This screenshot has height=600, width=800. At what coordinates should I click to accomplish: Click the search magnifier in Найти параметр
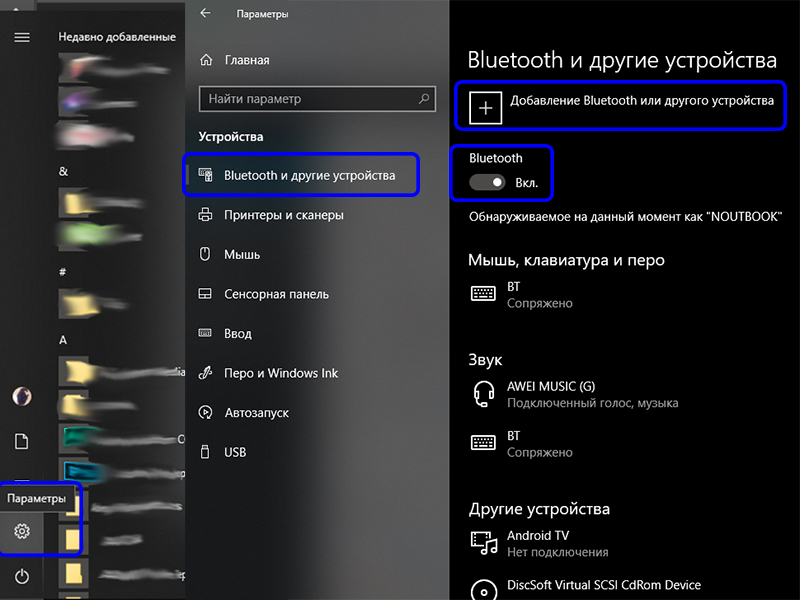click(424, 99)
